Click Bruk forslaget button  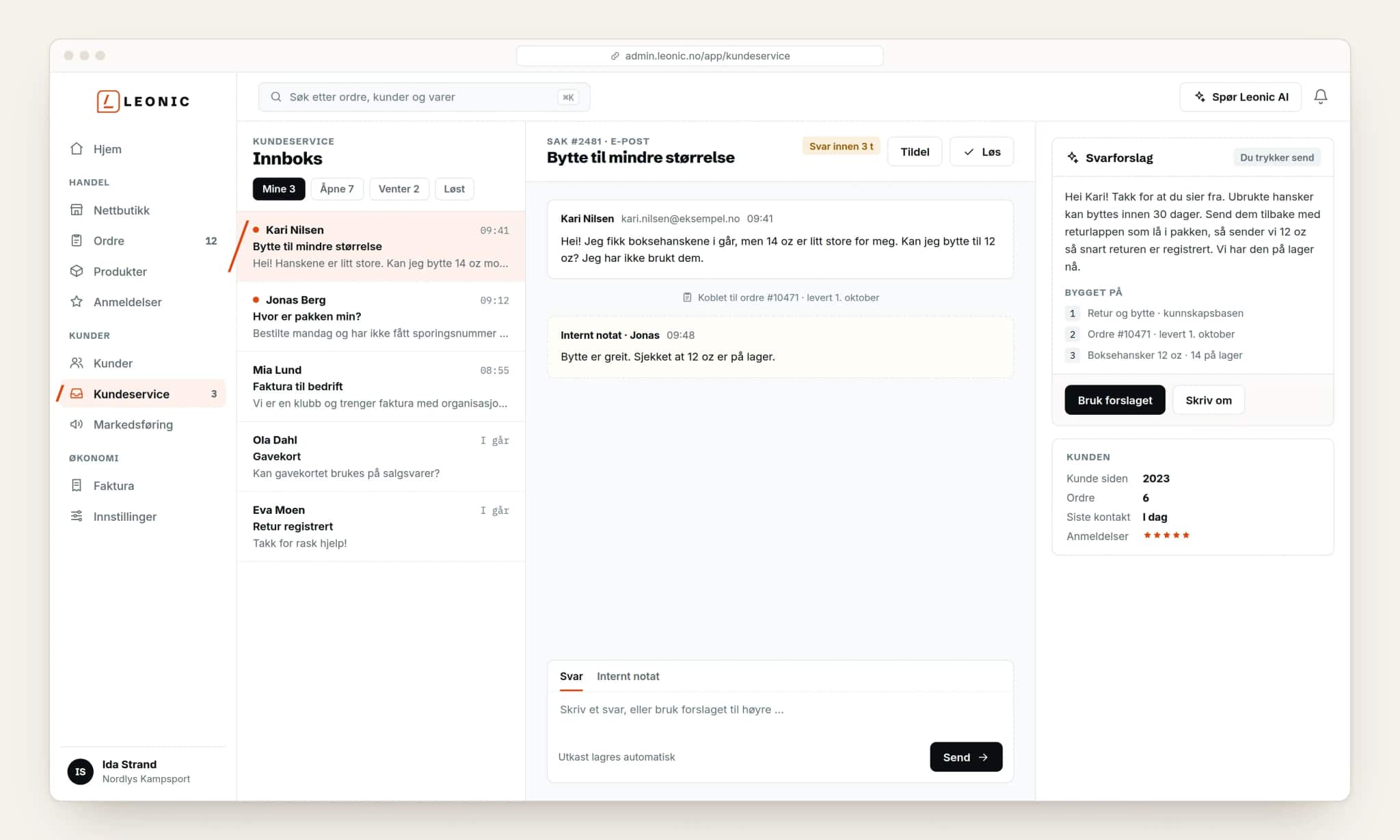tap(1115, 400)
